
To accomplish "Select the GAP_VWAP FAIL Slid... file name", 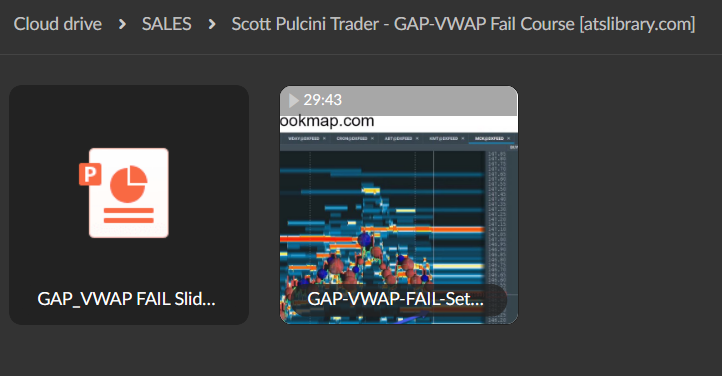I will [127, 299].
